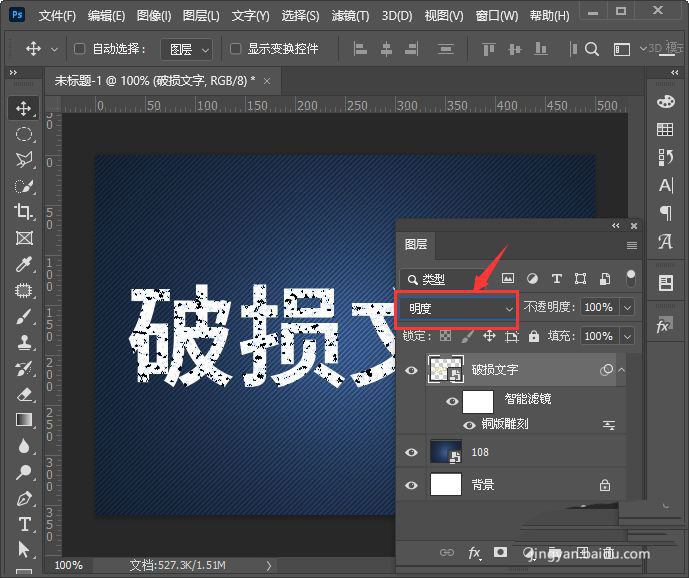Select the Blur tool

pyautogui.click(x=23, y=446)
